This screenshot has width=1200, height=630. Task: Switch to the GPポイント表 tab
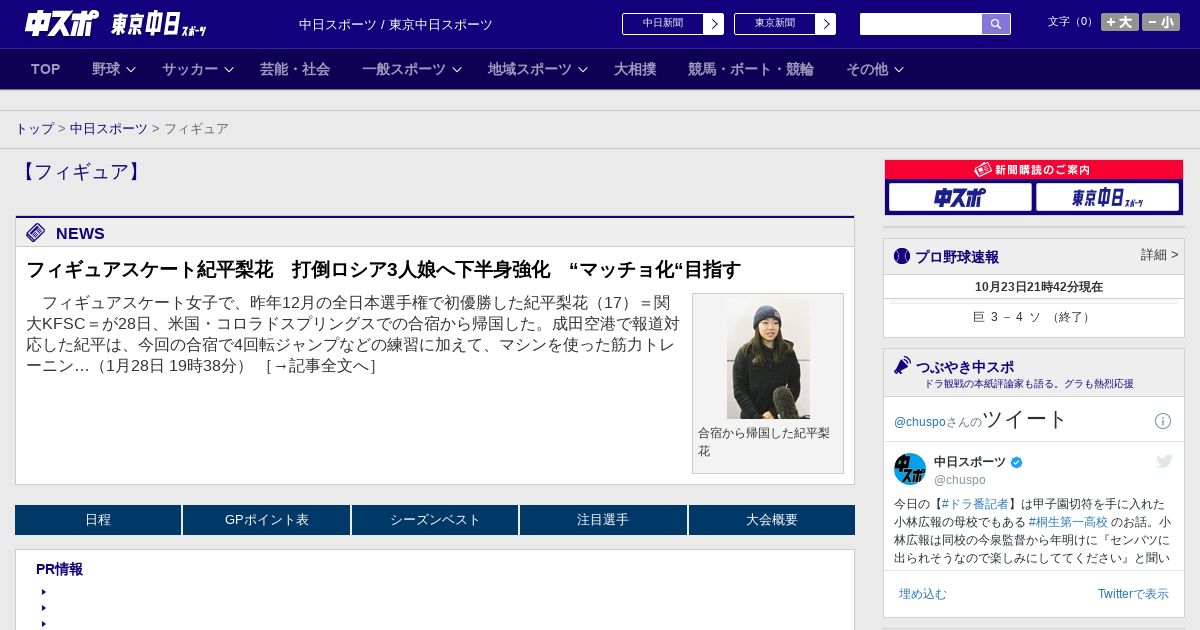click(267, 520)
